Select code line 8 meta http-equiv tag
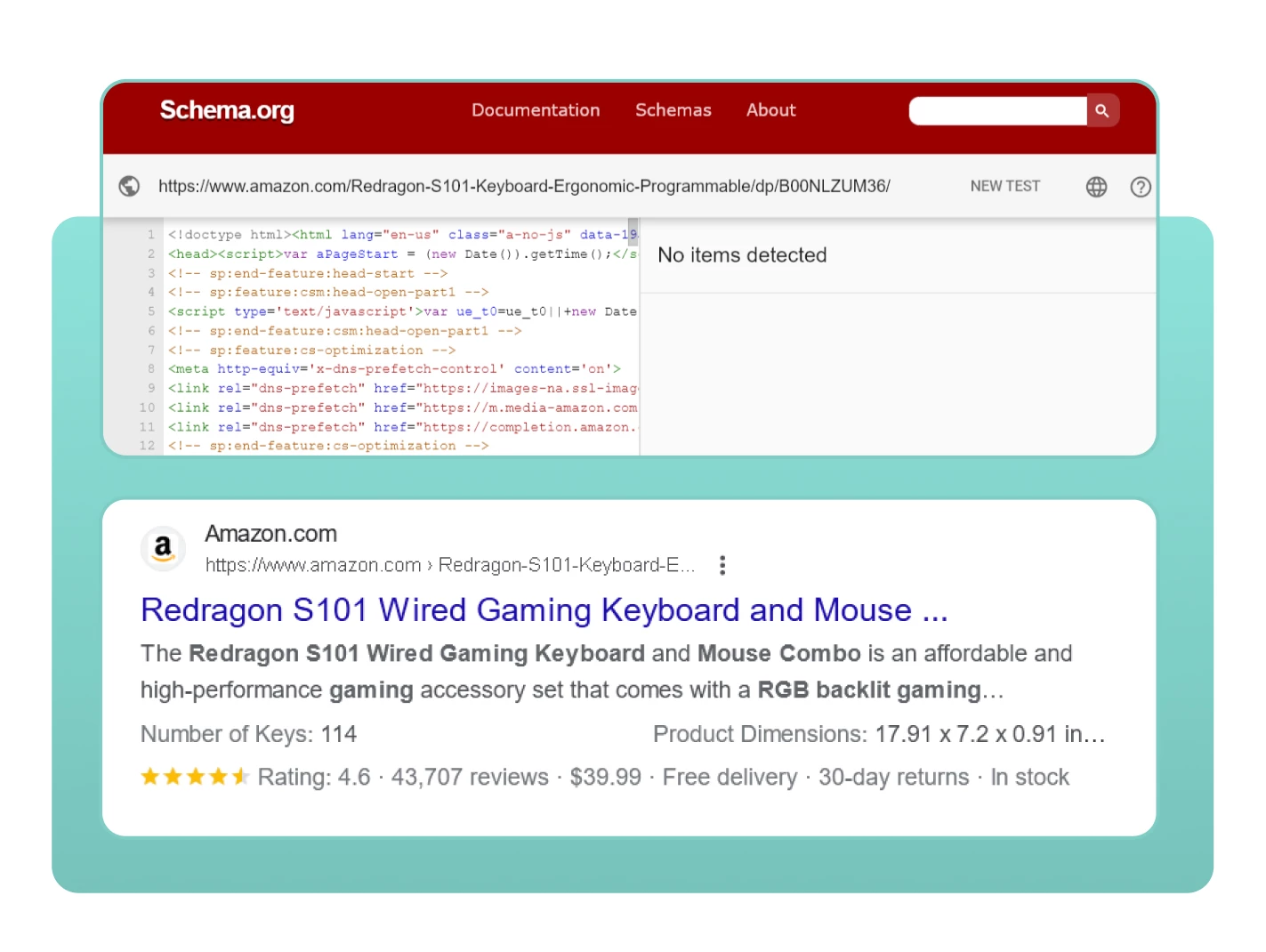This screenshot has width=1266, height=952. pyautogui.click(x=394, y=369)
